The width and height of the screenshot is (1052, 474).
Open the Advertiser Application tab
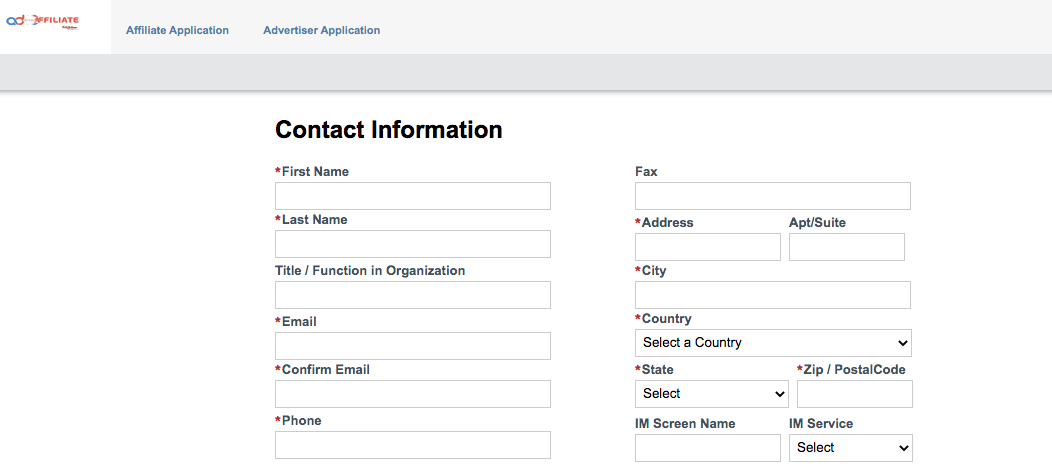point(321,30)
